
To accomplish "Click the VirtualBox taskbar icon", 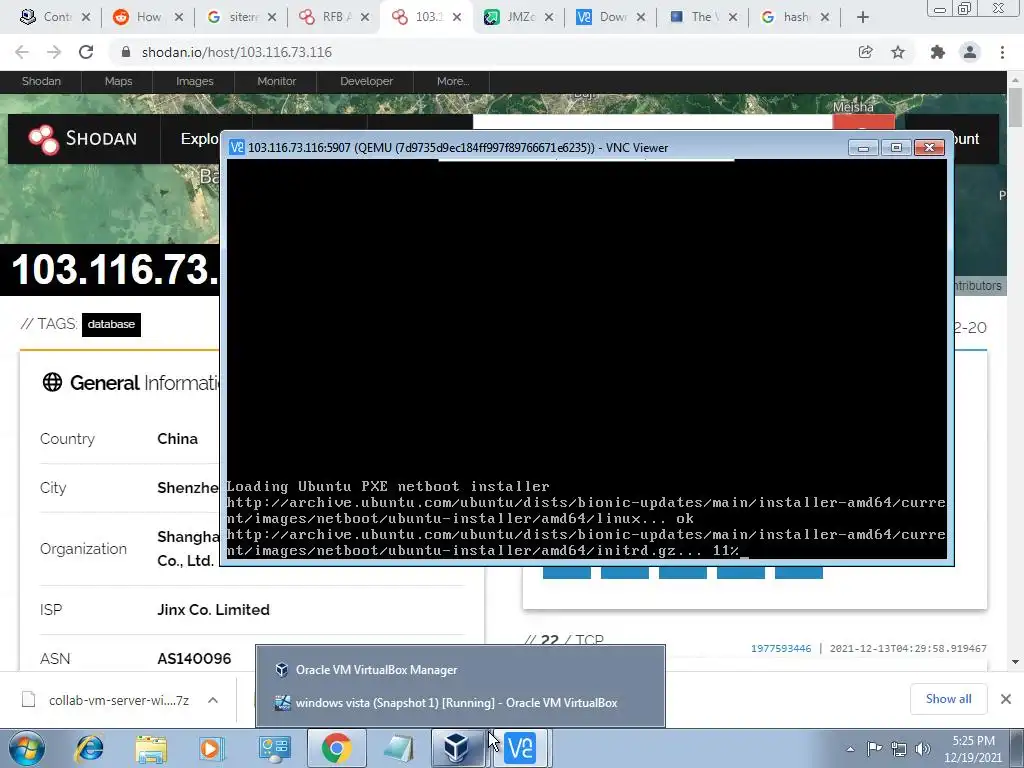I will (x=456, y=748).
